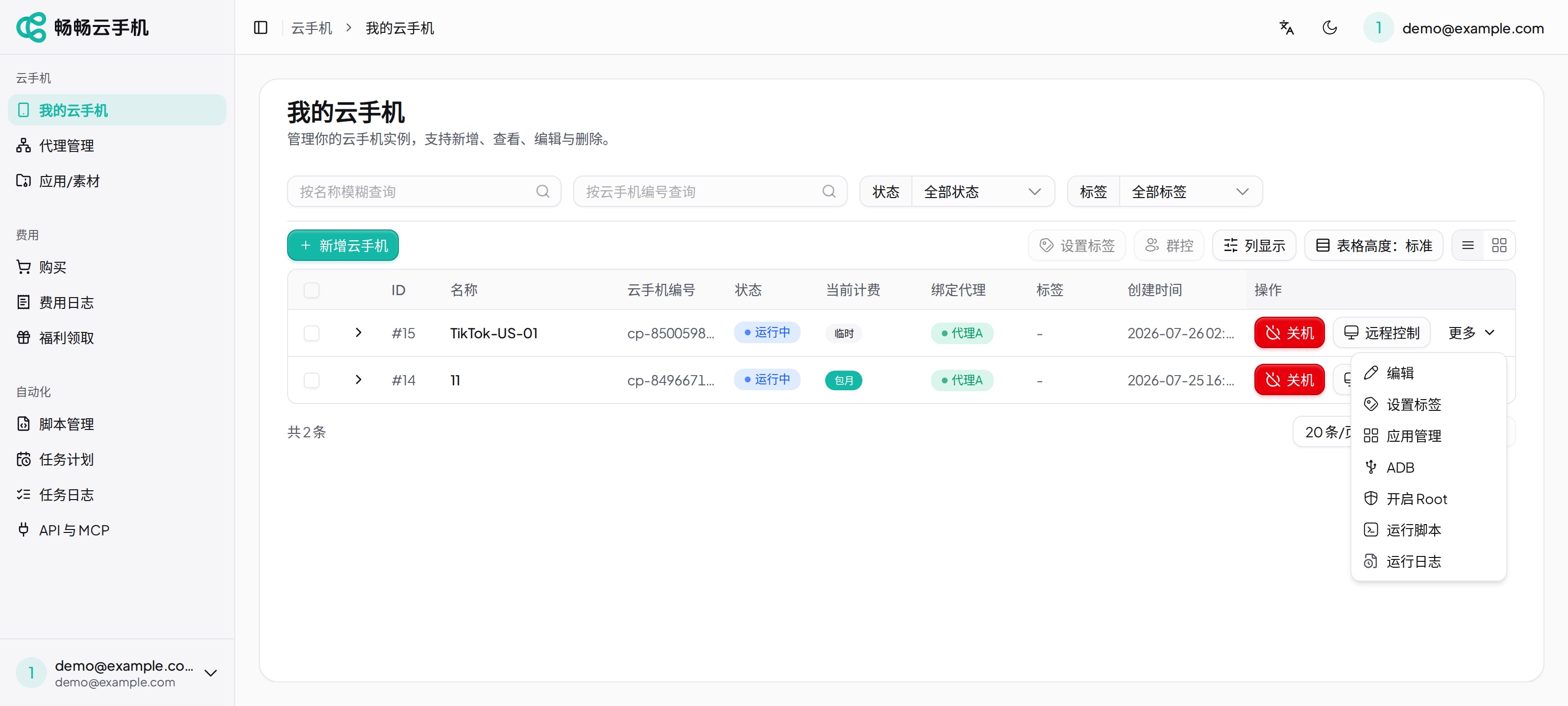Click 运行中 status in TikTok-US-01 row
This screenshot has width=1568, height=706.
(767, 332)
